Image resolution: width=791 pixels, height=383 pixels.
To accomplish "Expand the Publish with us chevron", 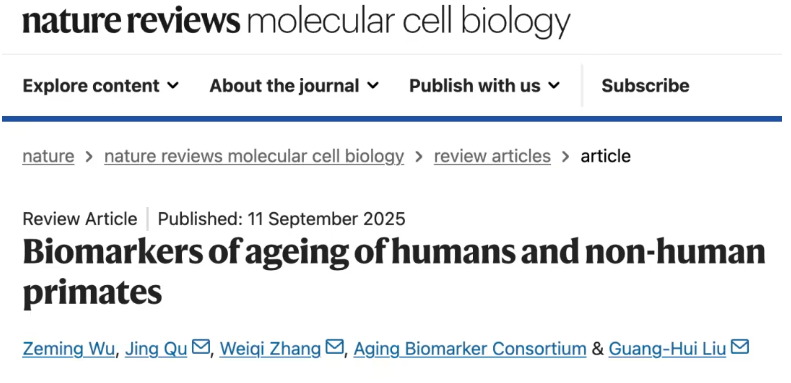I will click(x=554, y=86).
